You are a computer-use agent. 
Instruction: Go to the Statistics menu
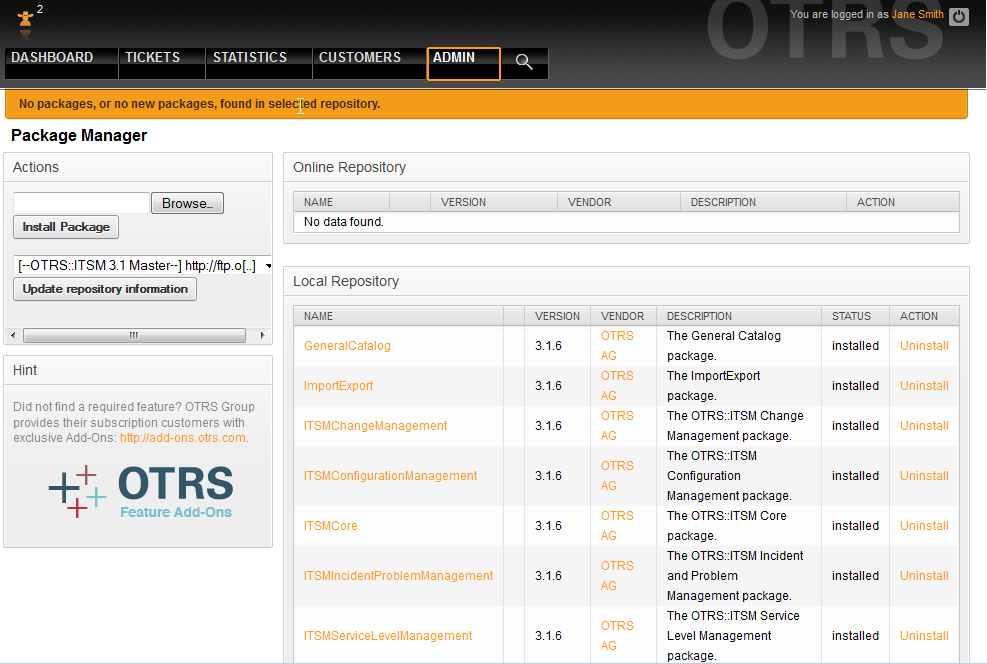[250, 58]
